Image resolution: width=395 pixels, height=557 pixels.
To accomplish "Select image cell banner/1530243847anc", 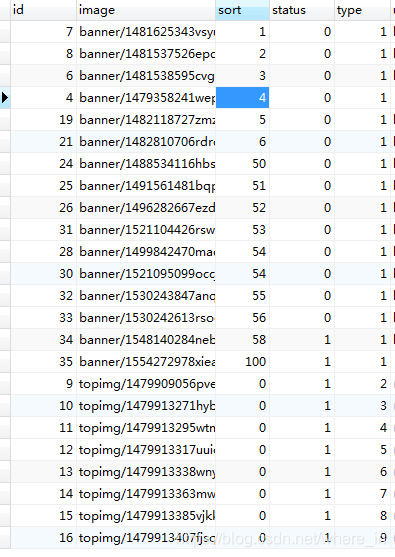I will [x=146, y=296].
